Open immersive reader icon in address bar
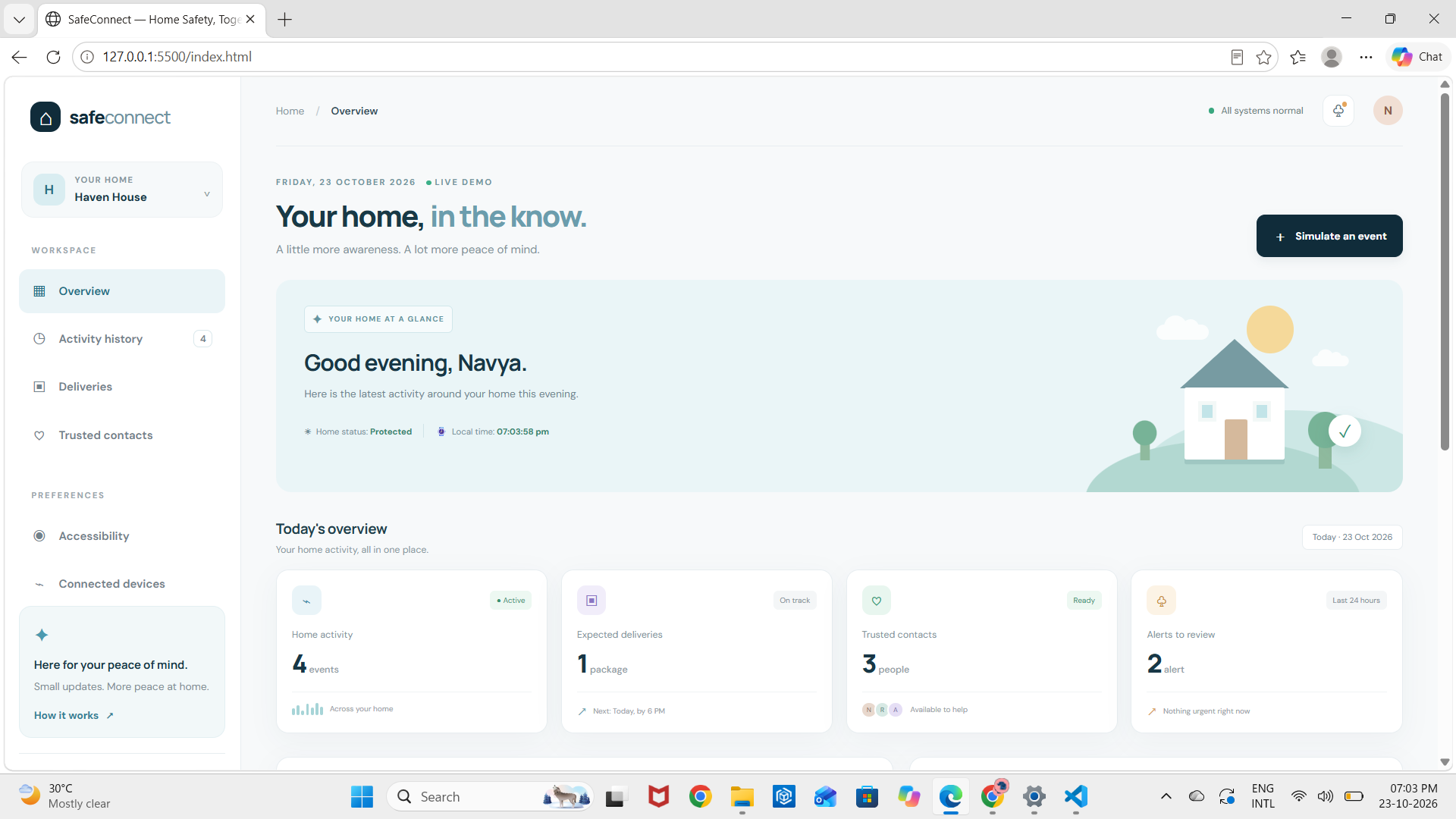The image size is (1456, 819). pos(1237,57)
